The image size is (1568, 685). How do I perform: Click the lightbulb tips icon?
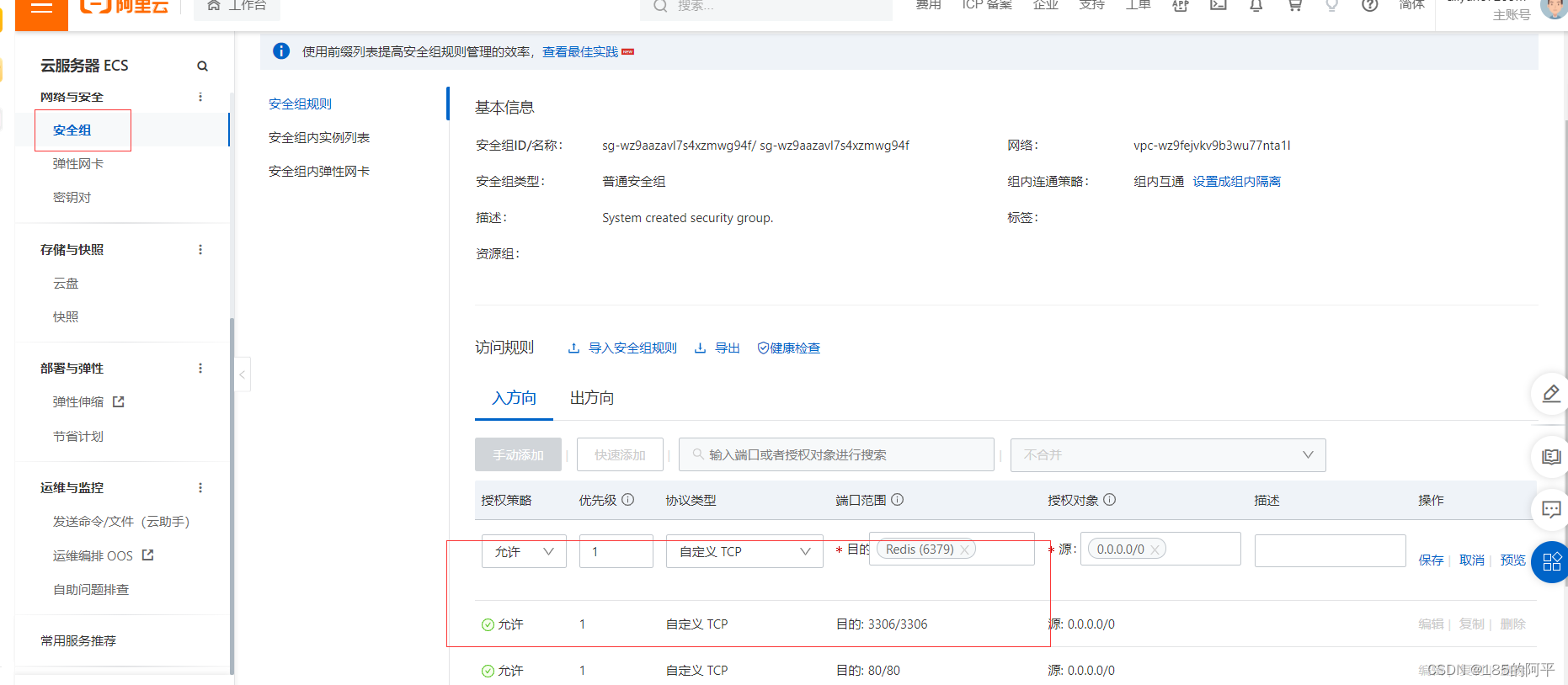point(1332,5)
